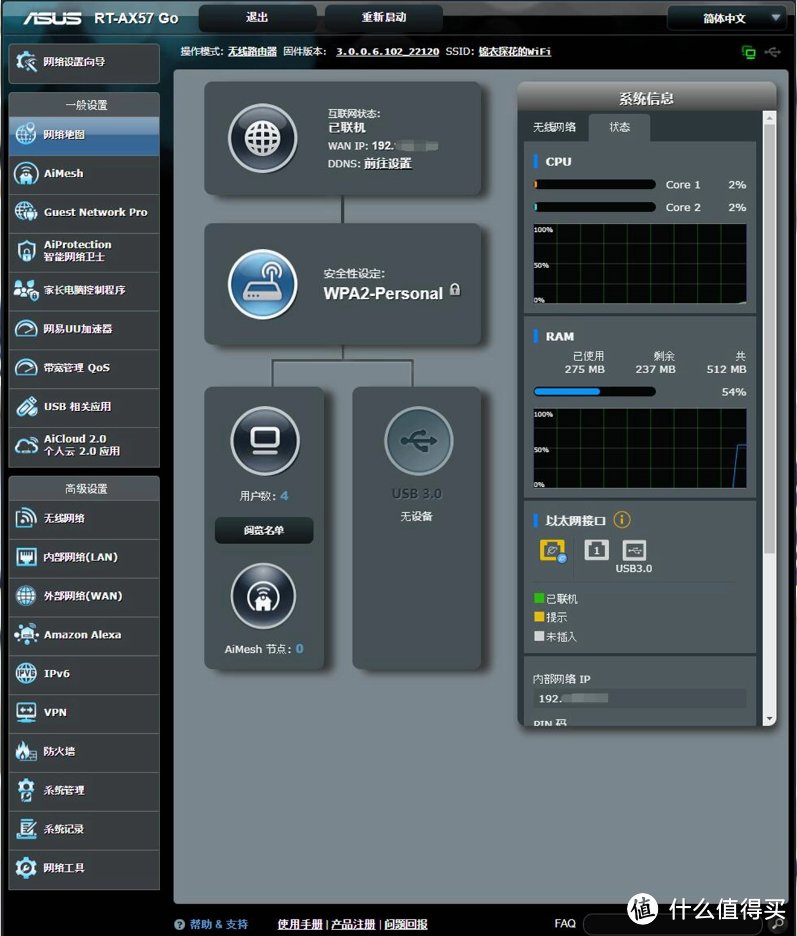This screenshot has height=936, width=797.
Task: Open the 产品注册 product registration link
Action: (x=353, y=924)
